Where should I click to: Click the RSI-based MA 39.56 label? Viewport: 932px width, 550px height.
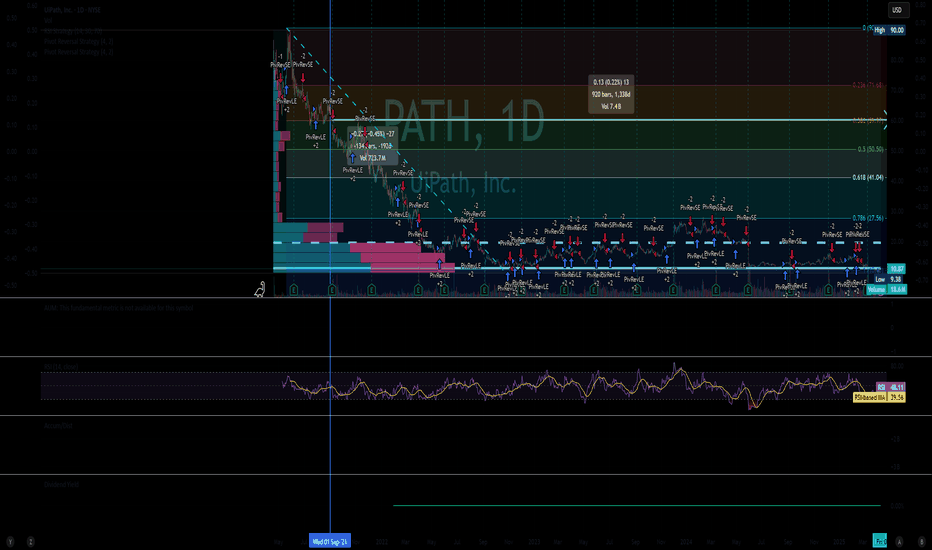click(879, 397)
